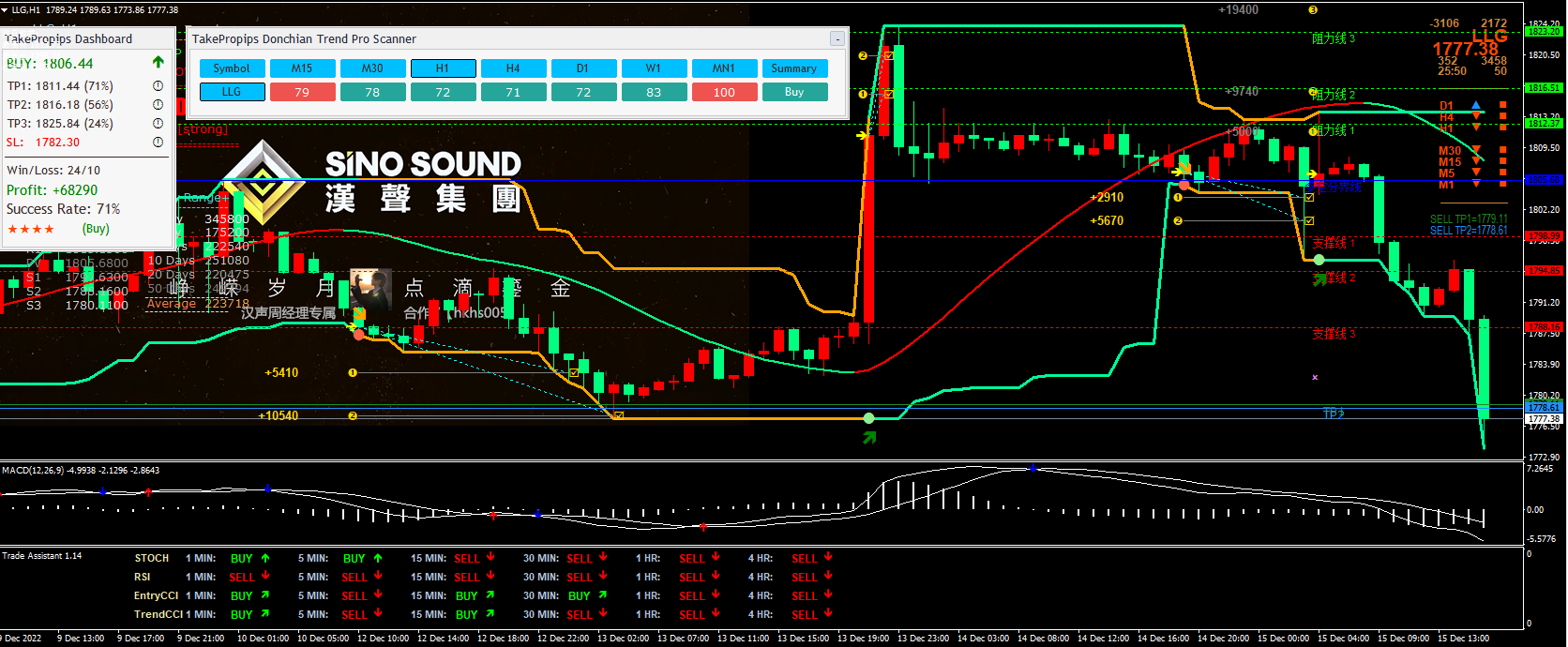Click the TrendCCI 15 MIN buy arrow
Screen dimensions: 1568x647
(x=490, y=614)
